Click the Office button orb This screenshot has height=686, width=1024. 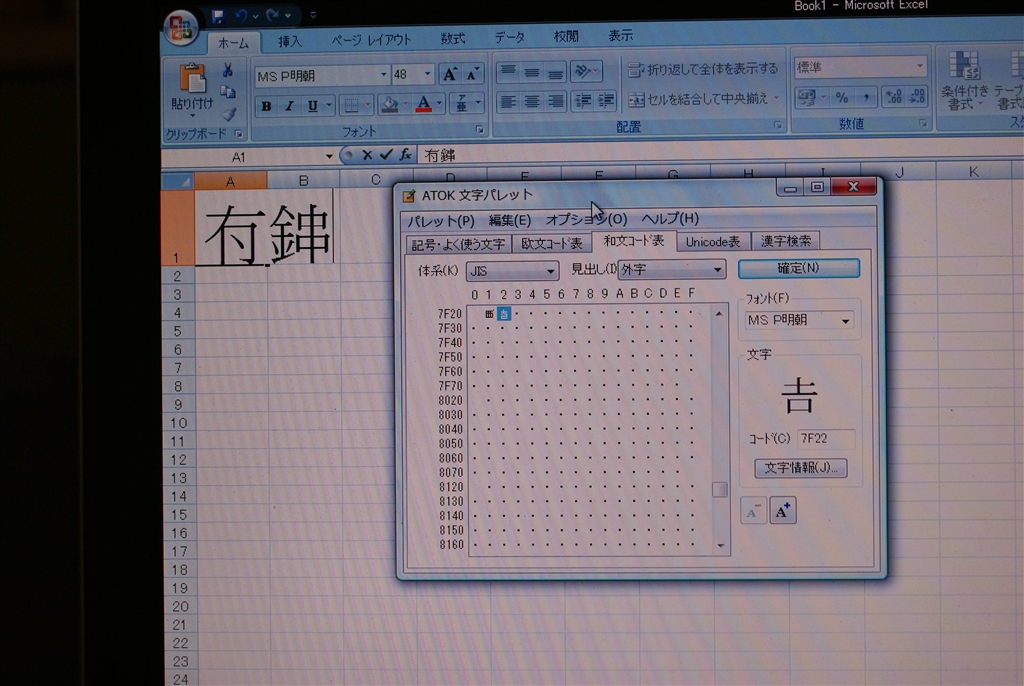coord(181,28)
